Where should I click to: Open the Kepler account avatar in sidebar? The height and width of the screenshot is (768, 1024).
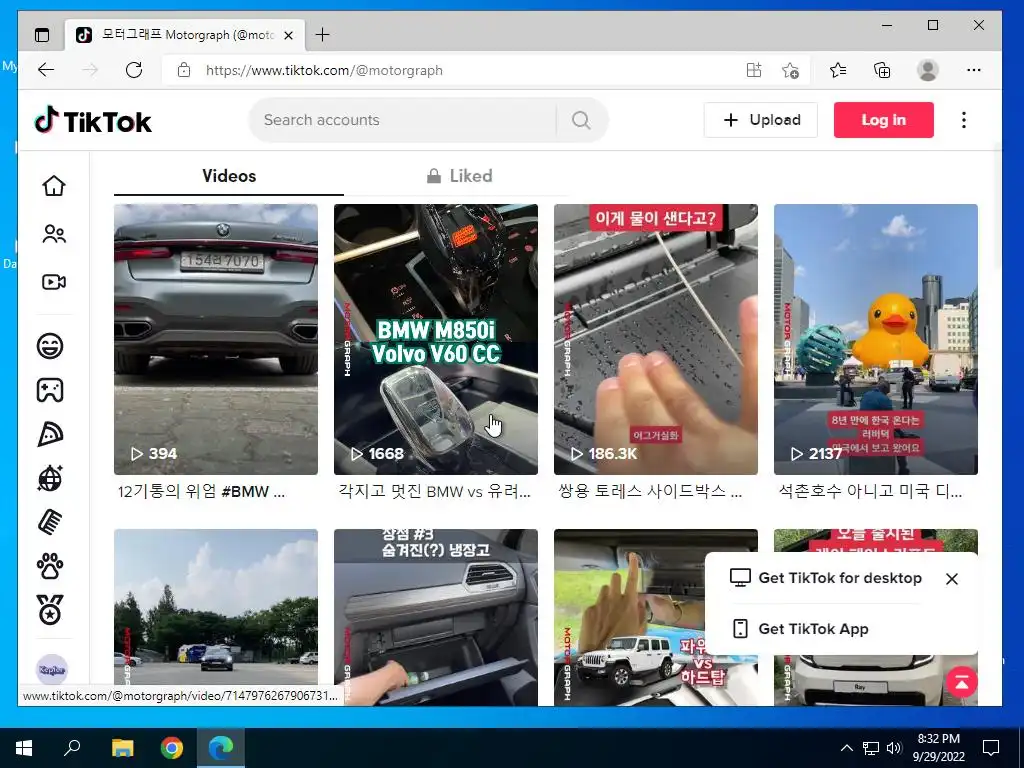(52, 669)
